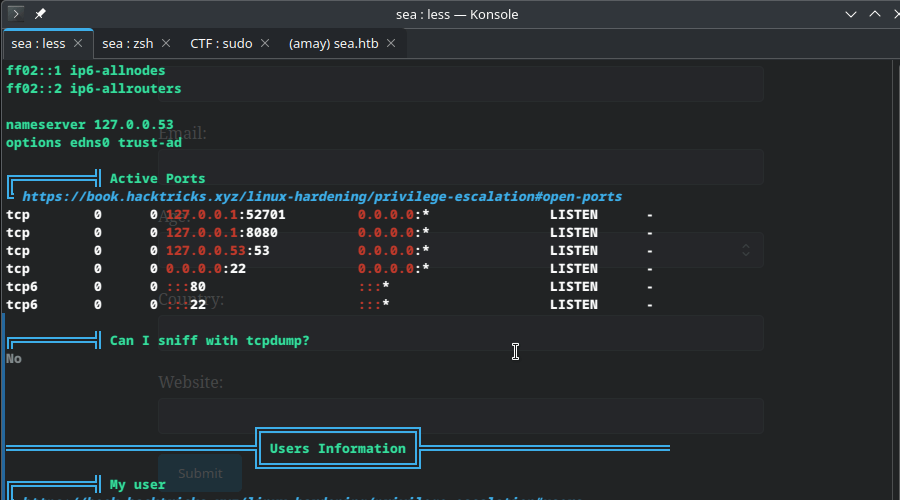Open the Konsole window menu icon
The height and width of the screenshot is (500, 900).
[15, 14]
